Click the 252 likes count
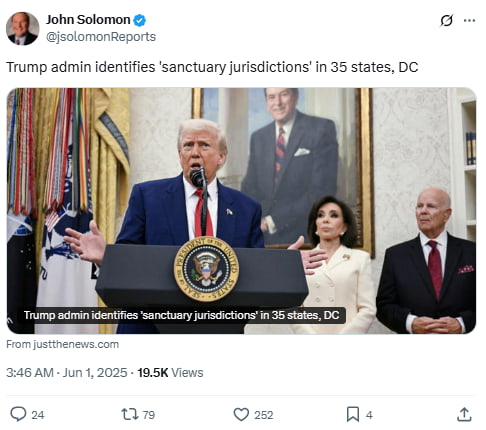The width and height of the screenshot is (486, 430). tap(264, 415)
